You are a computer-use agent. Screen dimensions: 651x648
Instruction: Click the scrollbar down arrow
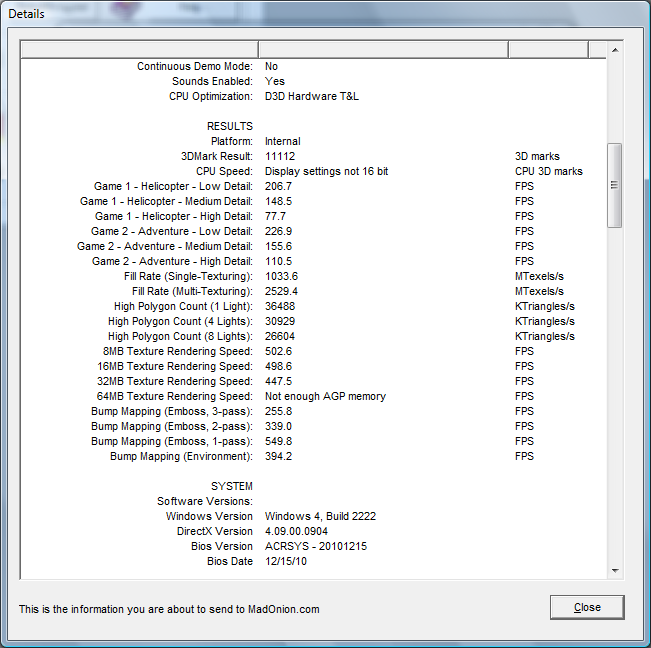tap(615, 570)
